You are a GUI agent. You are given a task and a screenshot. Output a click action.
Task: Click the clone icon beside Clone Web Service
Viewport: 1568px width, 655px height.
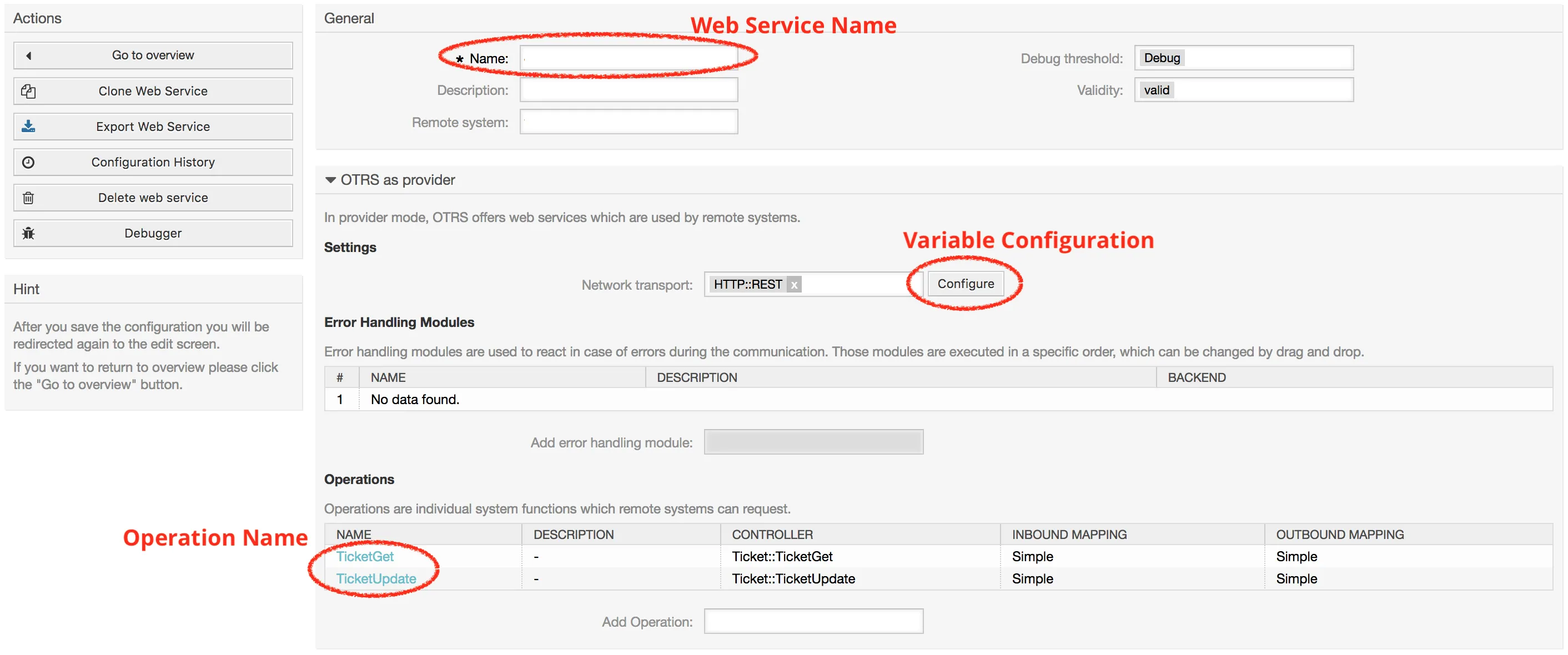coord(29,91)
